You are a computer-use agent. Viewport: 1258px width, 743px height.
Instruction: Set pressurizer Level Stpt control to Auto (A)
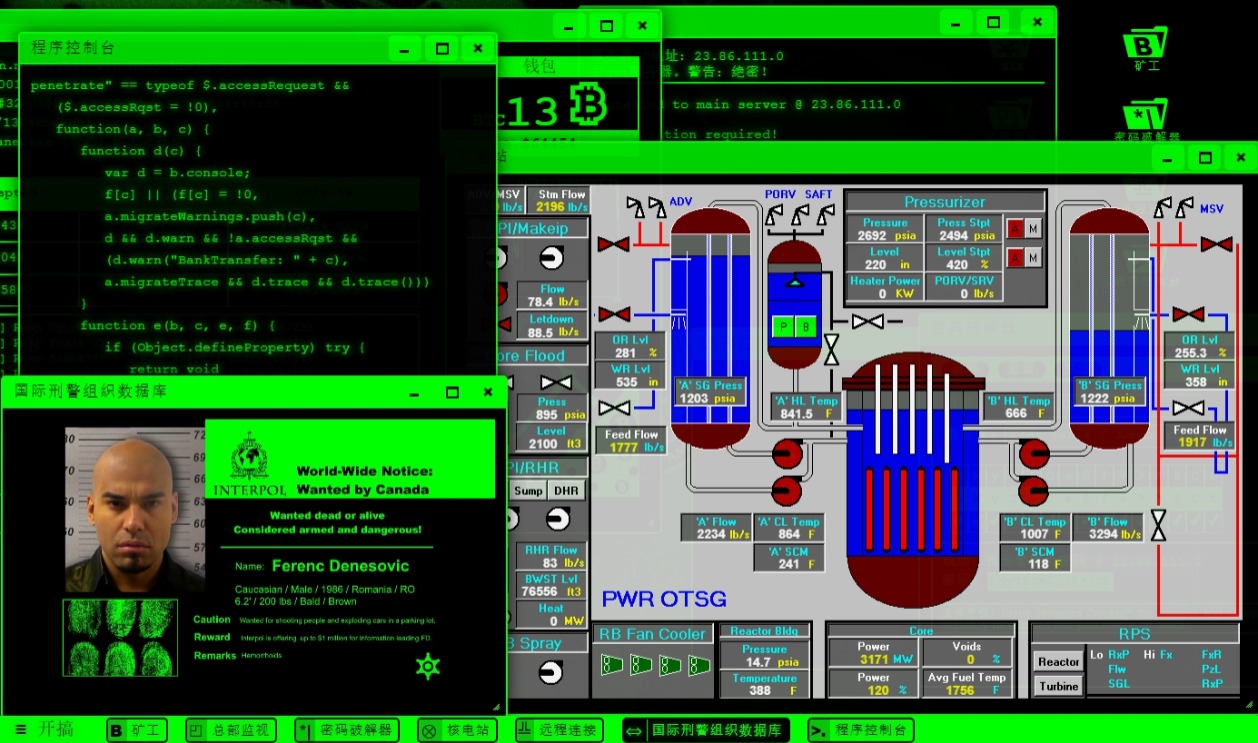[1015, 258]
